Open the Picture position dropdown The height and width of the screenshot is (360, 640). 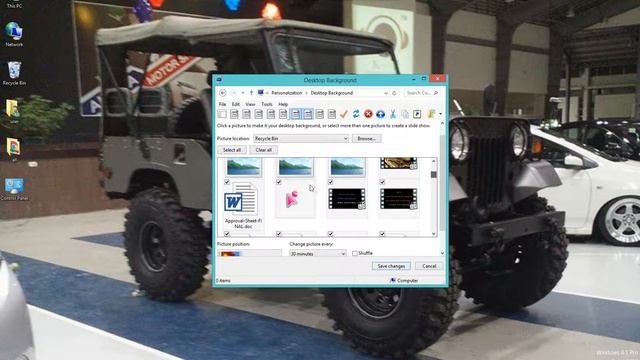[x=249, y=253]
